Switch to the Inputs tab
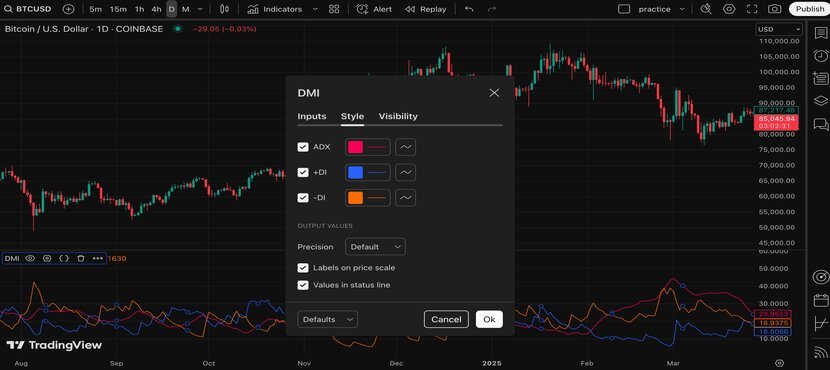 click(312, 116)
